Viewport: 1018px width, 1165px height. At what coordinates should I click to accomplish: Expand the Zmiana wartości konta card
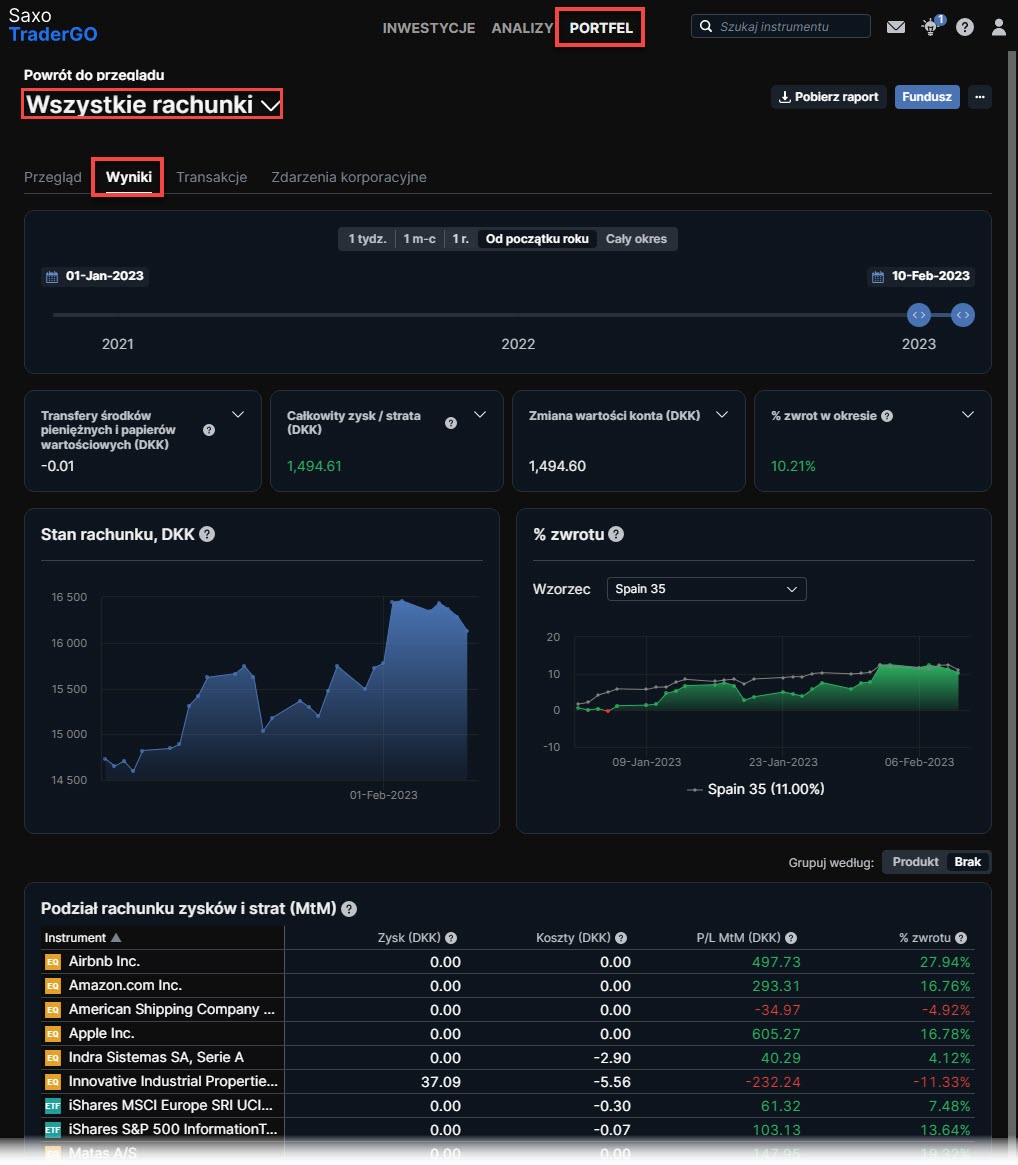tap(722, 415)
